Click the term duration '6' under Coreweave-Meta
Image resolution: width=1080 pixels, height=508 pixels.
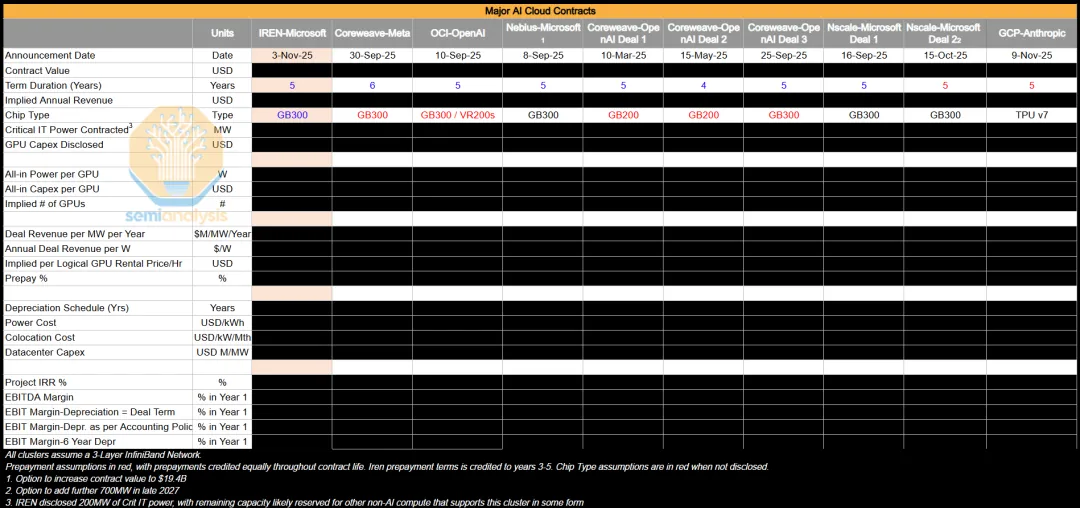point(373,85)
